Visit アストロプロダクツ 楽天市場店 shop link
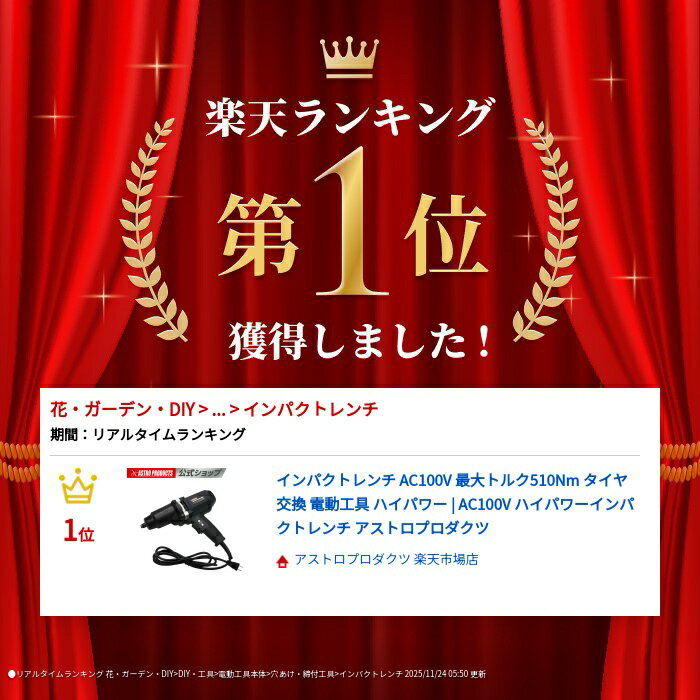The image size is (700, 700). coord(386,559)
